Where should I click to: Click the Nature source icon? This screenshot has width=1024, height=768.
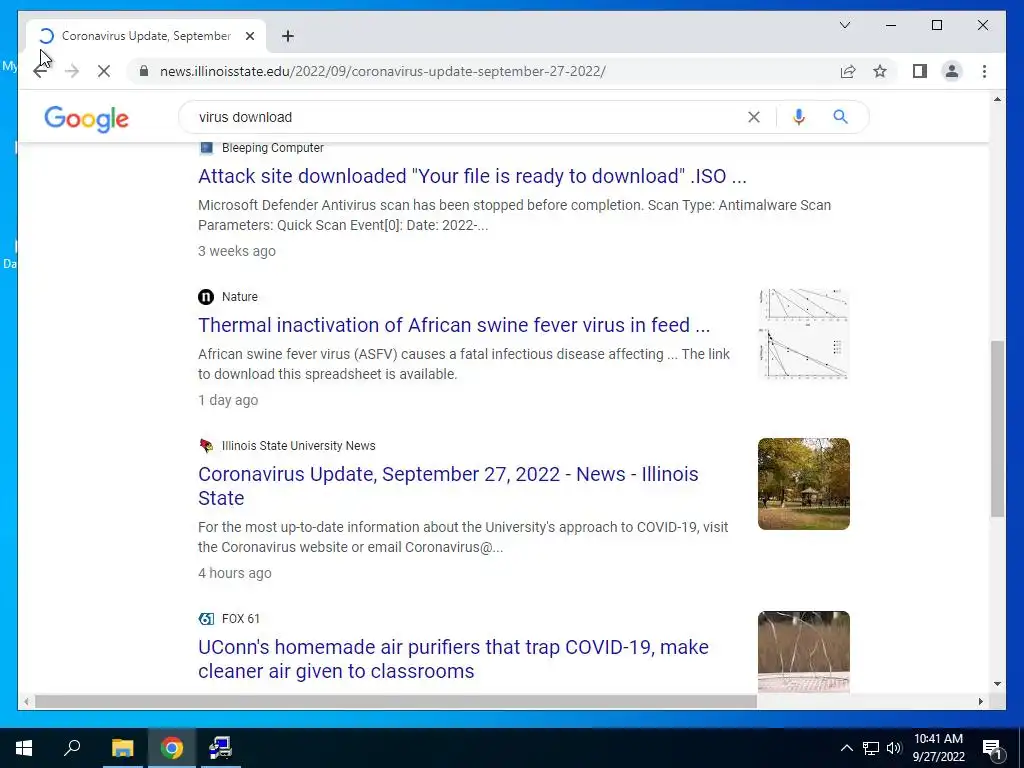point(206,297)
